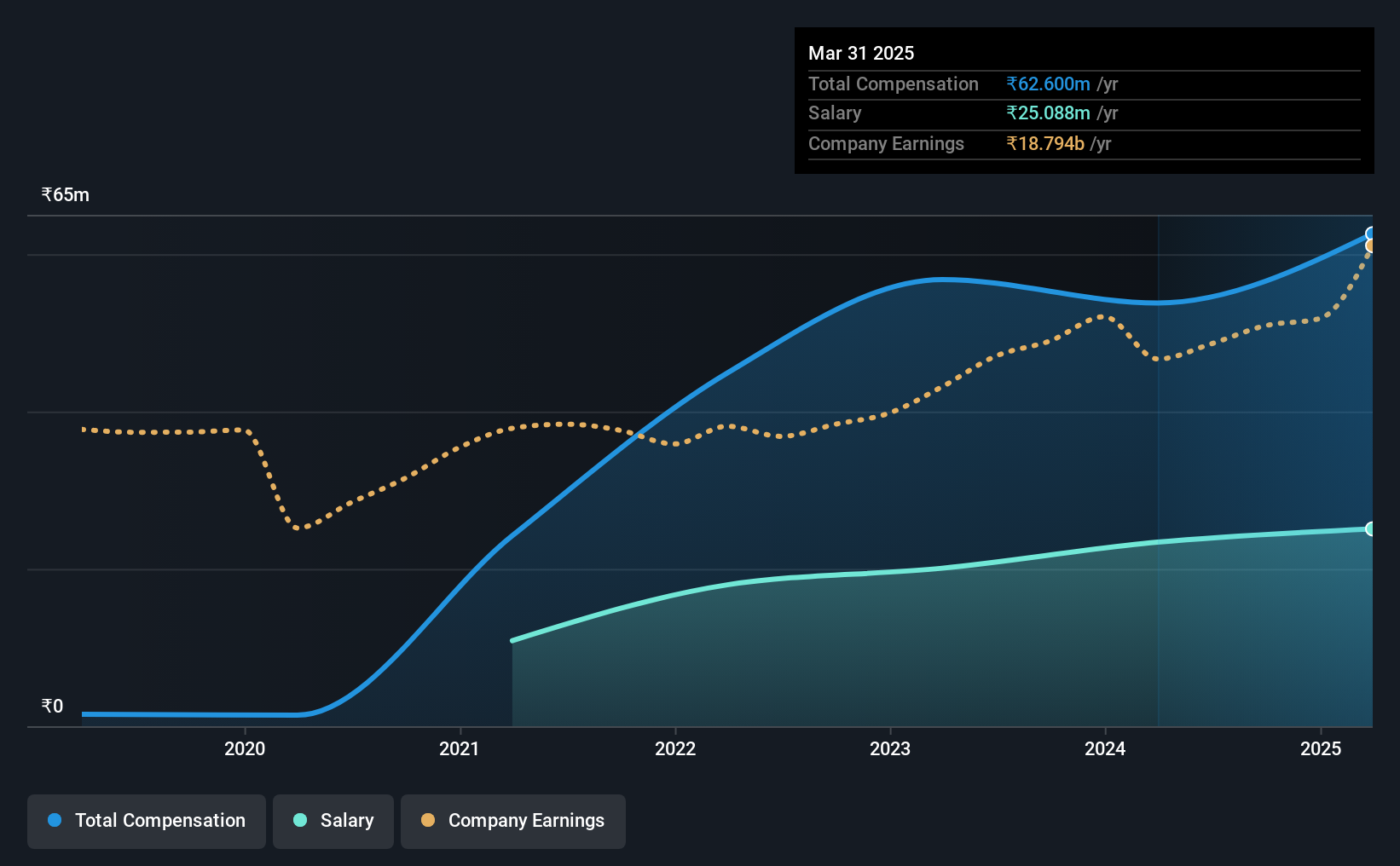This screenshot has width=1400, height=866.
Task: Toggle the Total Compensation legend button
Action: 147,821
